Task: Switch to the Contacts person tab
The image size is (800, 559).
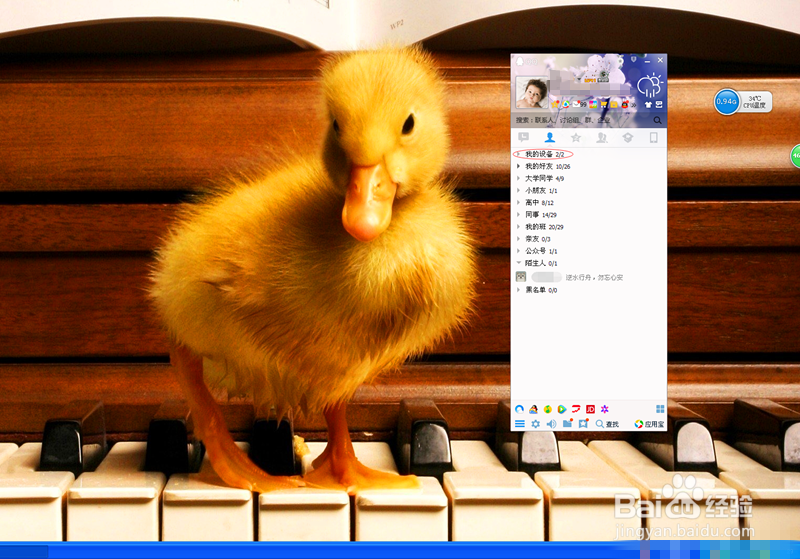Action: (549, 137)
